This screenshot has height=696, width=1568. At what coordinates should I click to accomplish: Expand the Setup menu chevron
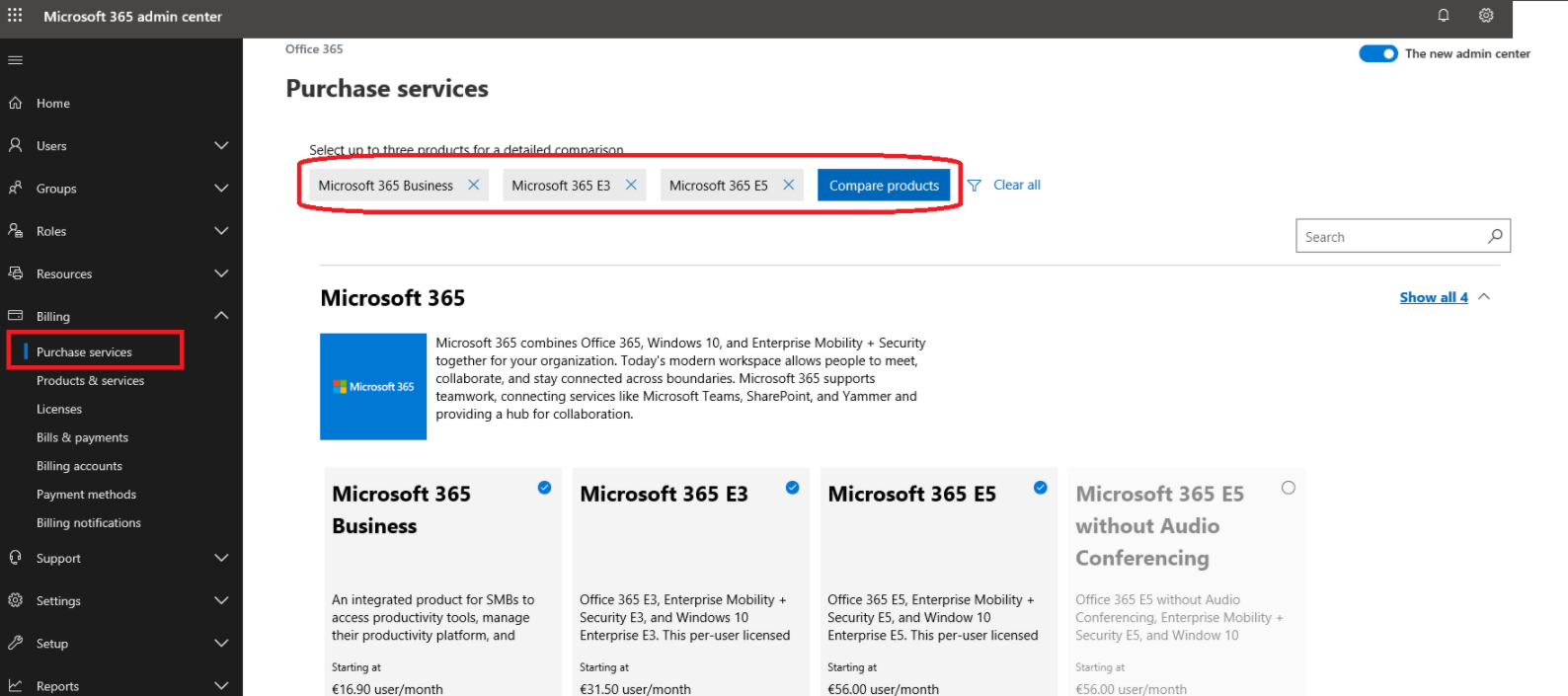pos(221,643)
